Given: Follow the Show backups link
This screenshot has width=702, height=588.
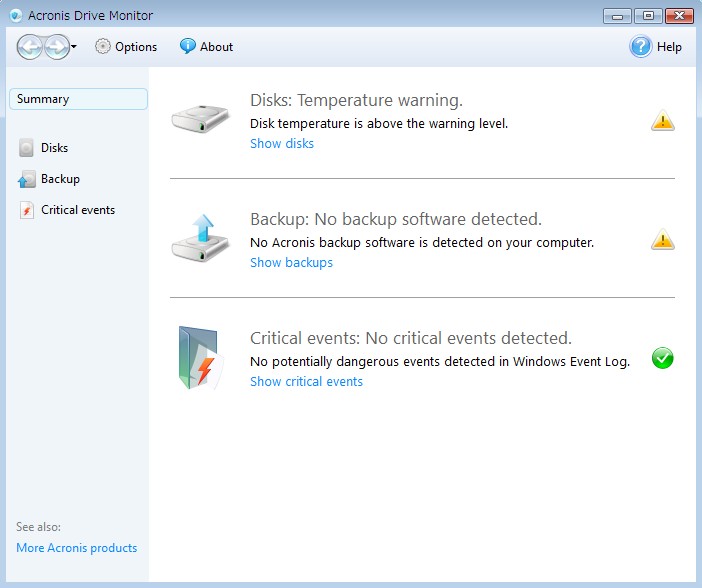Looking at the screenshot, I should (x=291, y=262).
